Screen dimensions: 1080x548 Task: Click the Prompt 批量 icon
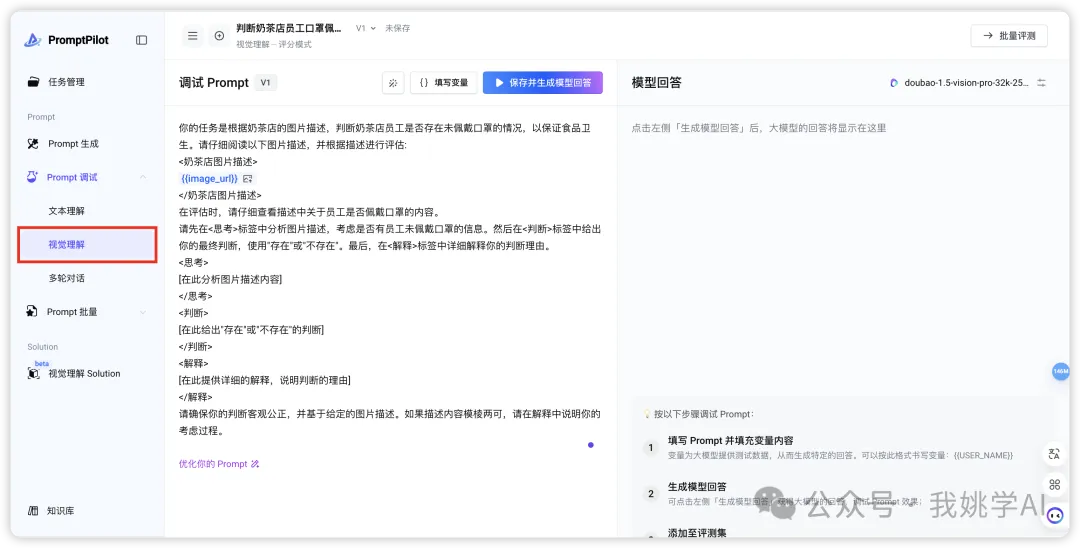tap(32, 311)
